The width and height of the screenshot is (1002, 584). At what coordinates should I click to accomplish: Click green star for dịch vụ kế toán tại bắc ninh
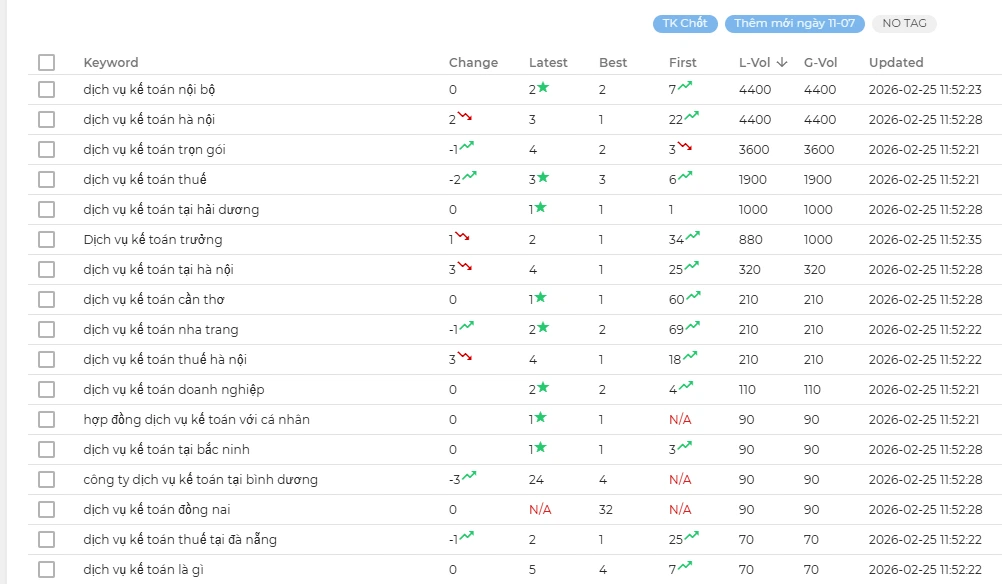541,448
